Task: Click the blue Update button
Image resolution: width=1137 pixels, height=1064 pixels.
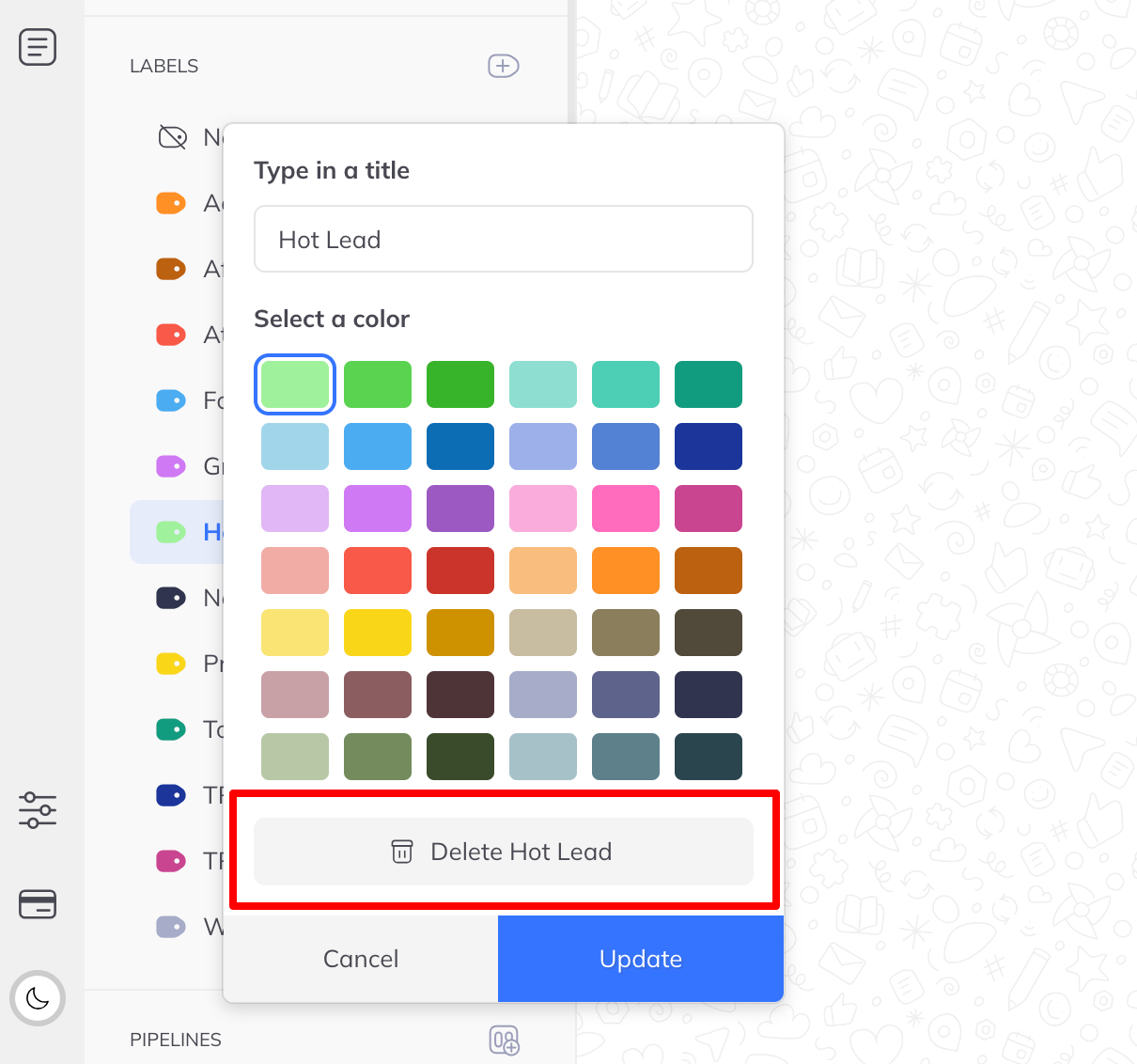Action: pos(641,959)
